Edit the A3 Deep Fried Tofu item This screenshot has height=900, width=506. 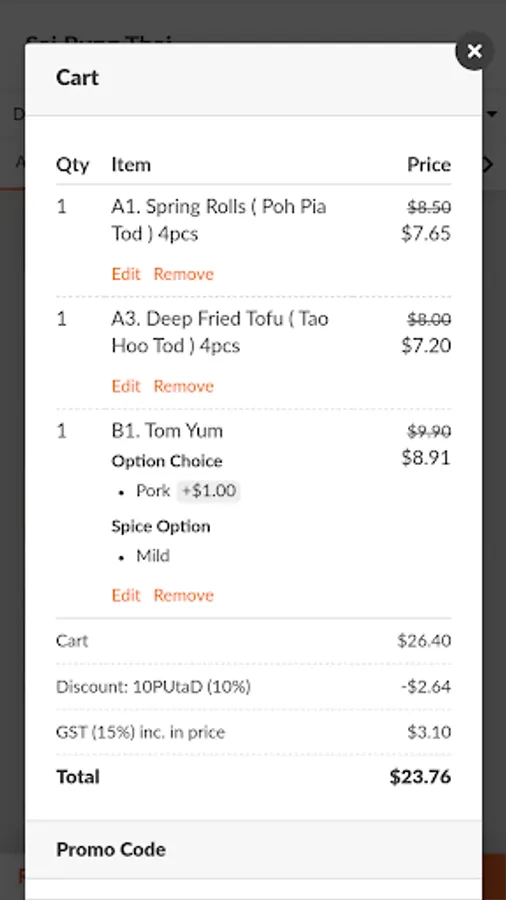(126, 386)
